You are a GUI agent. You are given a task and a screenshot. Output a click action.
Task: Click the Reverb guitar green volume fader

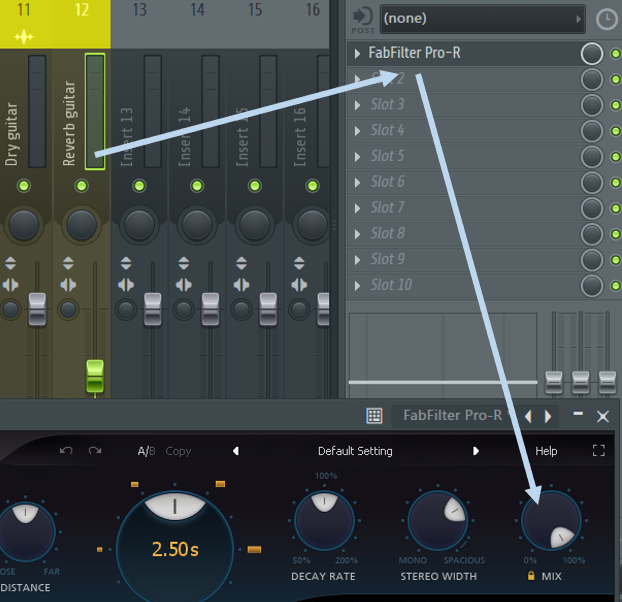pyautogui.click(x=95, y=376)
